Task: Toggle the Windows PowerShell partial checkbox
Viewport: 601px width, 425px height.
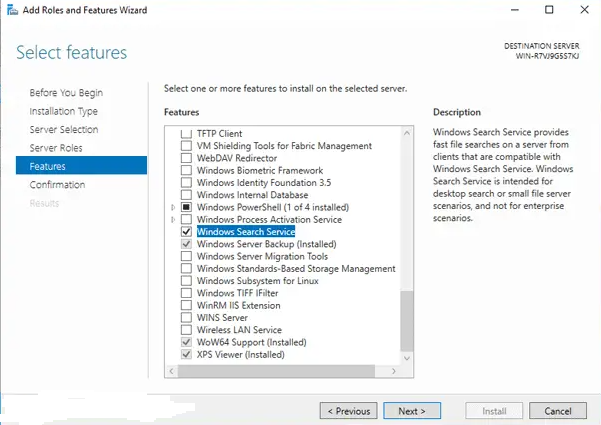Action: click(x=186, y=207)
